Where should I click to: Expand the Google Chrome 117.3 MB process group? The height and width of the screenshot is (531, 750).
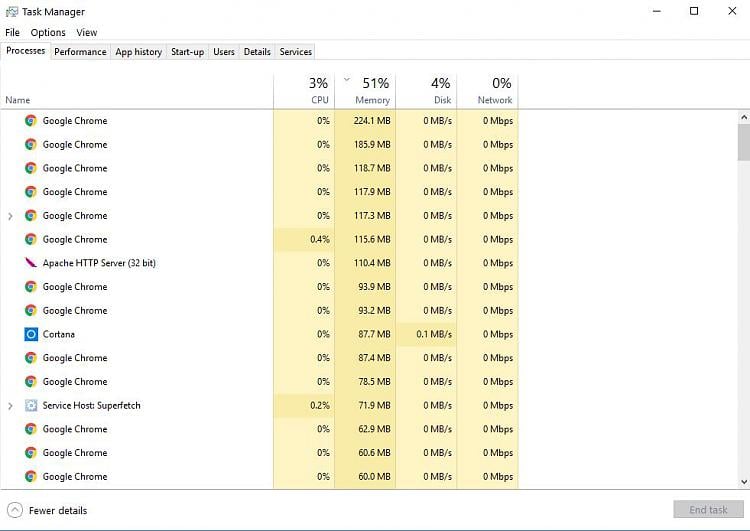click(x=10, y=216)
